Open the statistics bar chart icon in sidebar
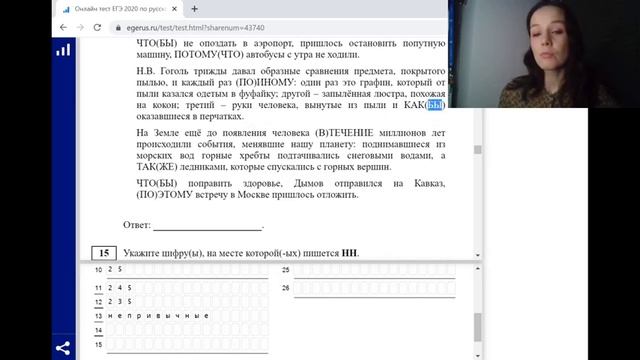Image resolution: width=640 pixels, height=360 pixels. click(63, 50)
